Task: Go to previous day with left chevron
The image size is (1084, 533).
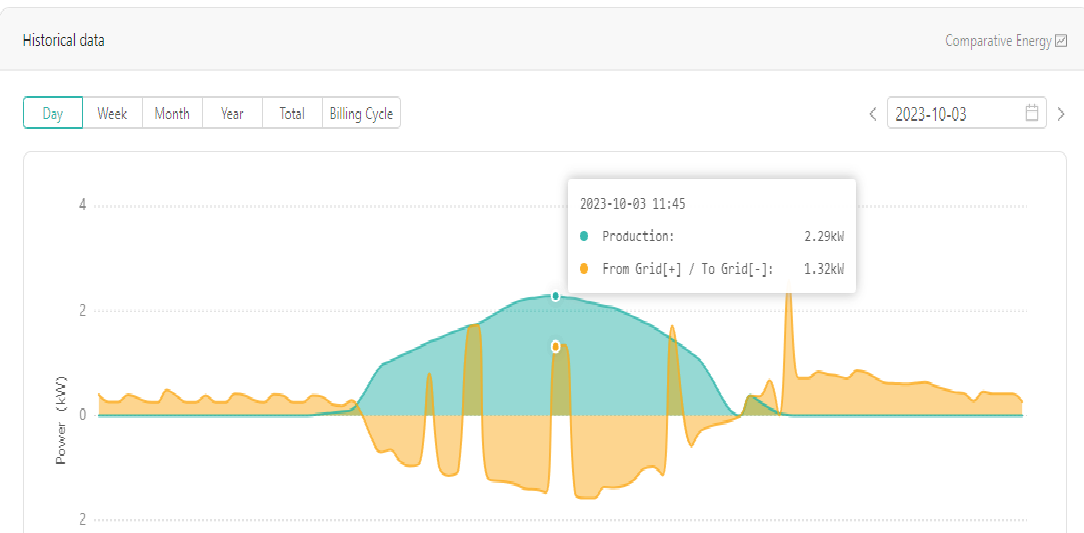Action: [873, 114]
